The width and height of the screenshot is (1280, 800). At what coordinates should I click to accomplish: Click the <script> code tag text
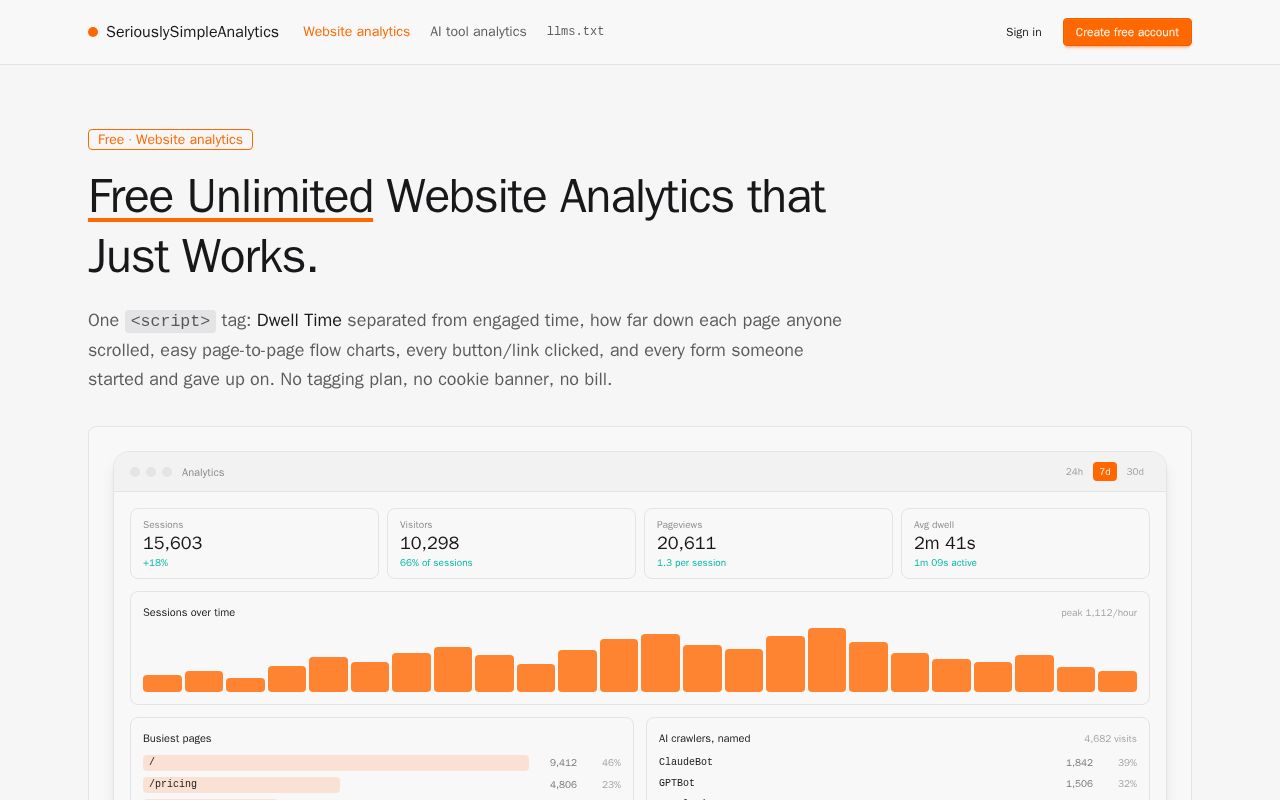tap(170, 321)
